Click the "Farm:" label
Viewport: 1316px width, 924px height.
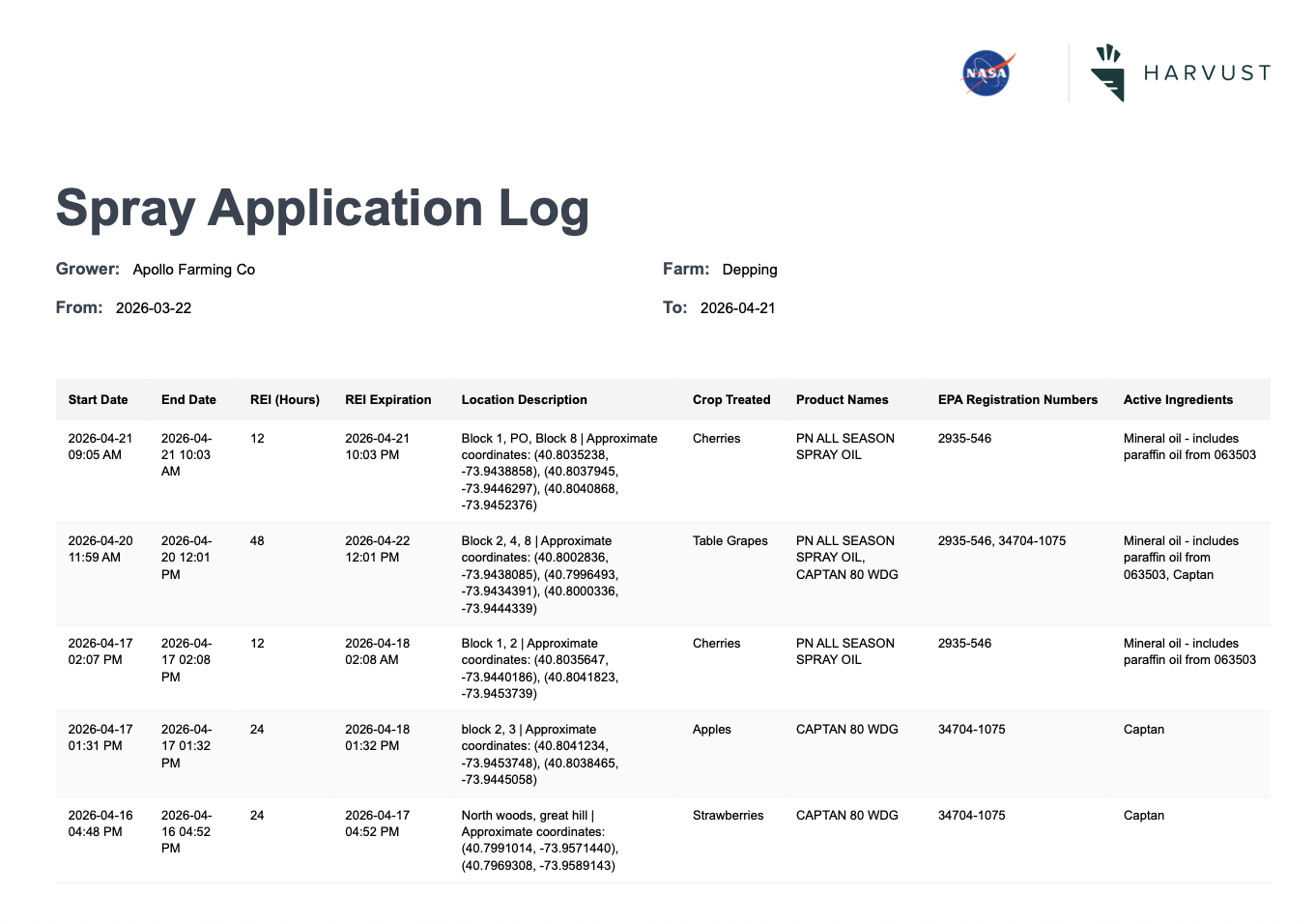(x=686, y=269)
